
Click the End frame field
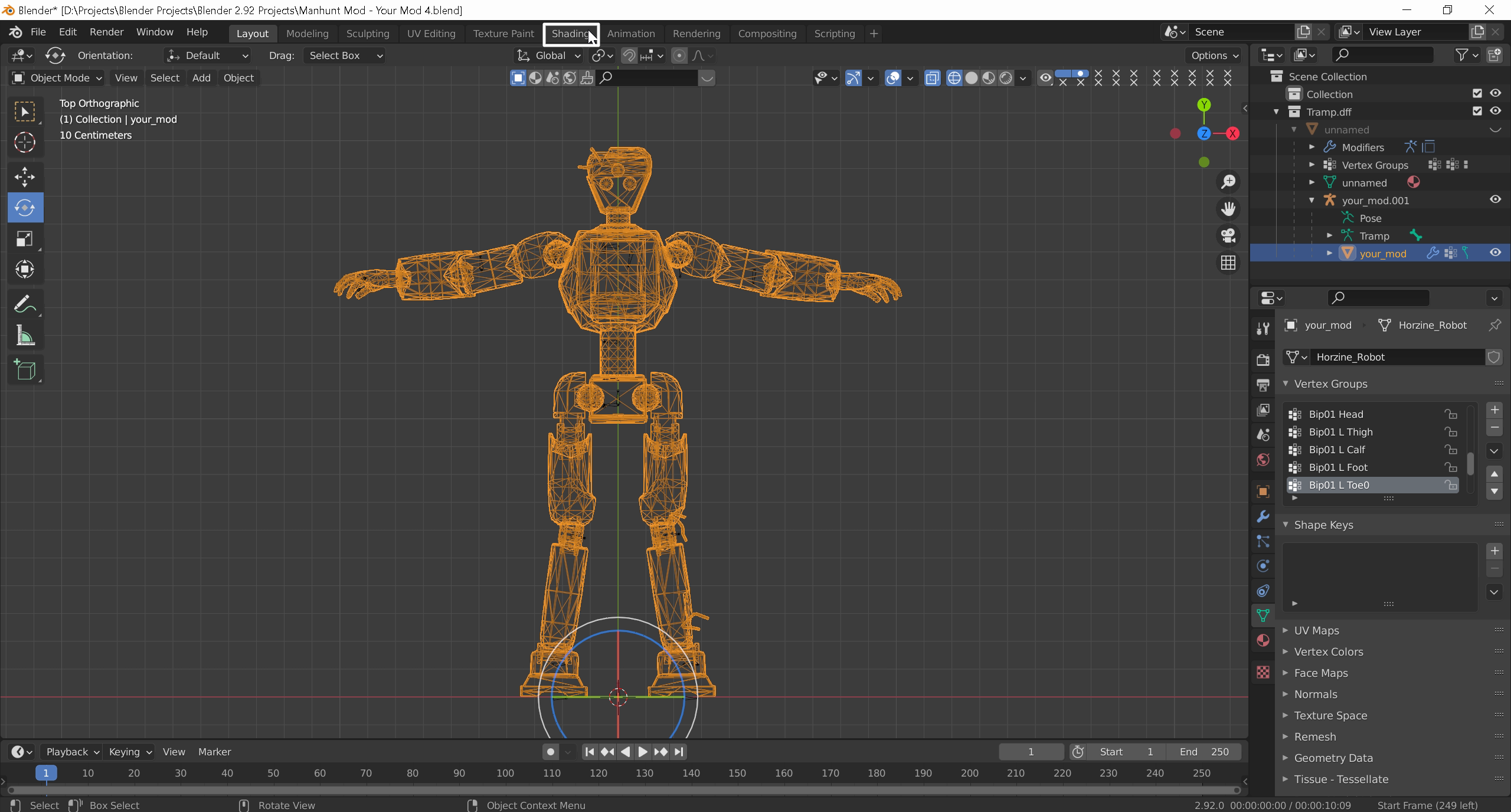click(x=1204, y=752)
